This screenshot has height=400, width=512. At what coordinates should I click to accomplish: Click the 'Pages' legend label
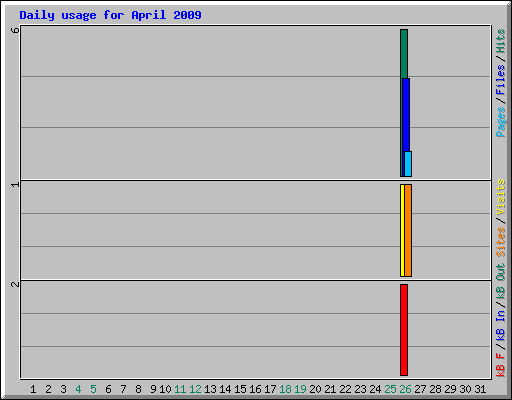pos(501,122)
